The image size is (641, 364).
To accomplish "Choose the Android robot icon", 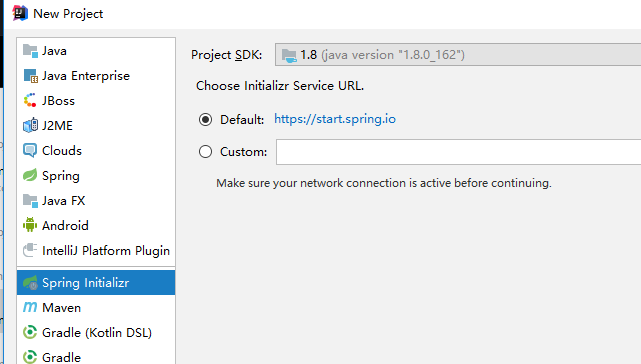I will (30, 225).
